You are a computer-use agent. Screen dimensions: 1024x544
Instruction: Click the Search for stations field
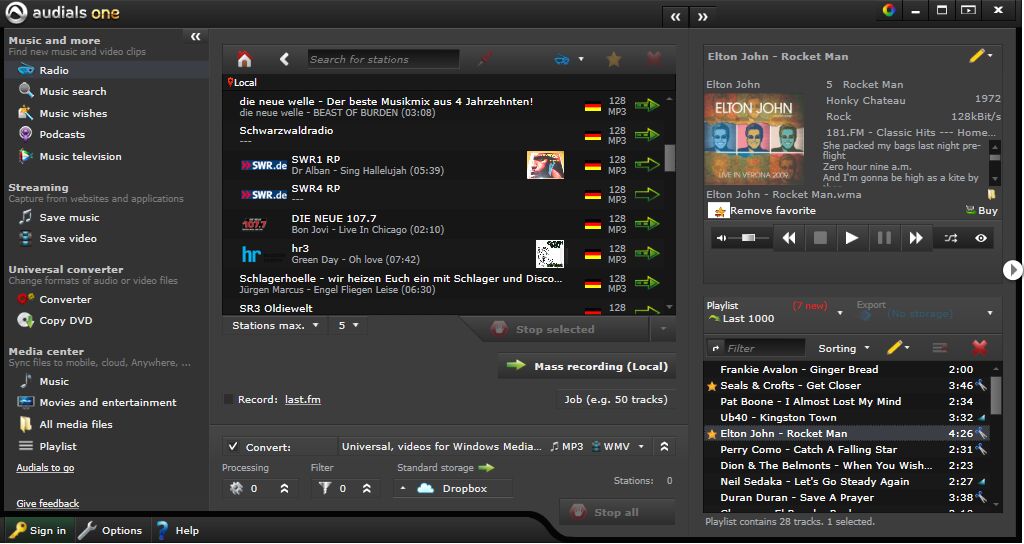click(x=383, y=60)
